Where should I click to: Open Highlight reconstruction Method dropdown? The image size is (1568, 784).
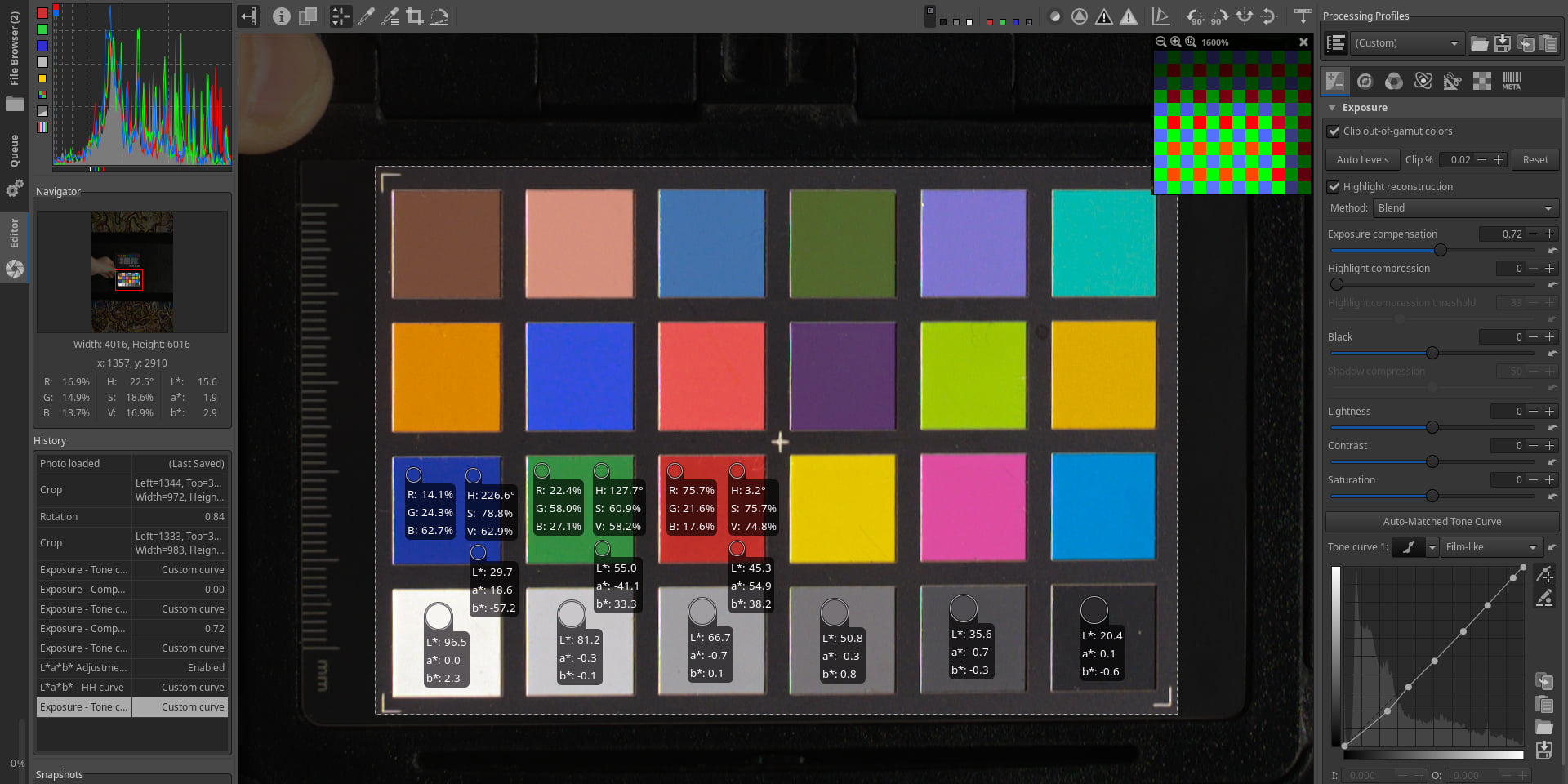(1465, 208)
